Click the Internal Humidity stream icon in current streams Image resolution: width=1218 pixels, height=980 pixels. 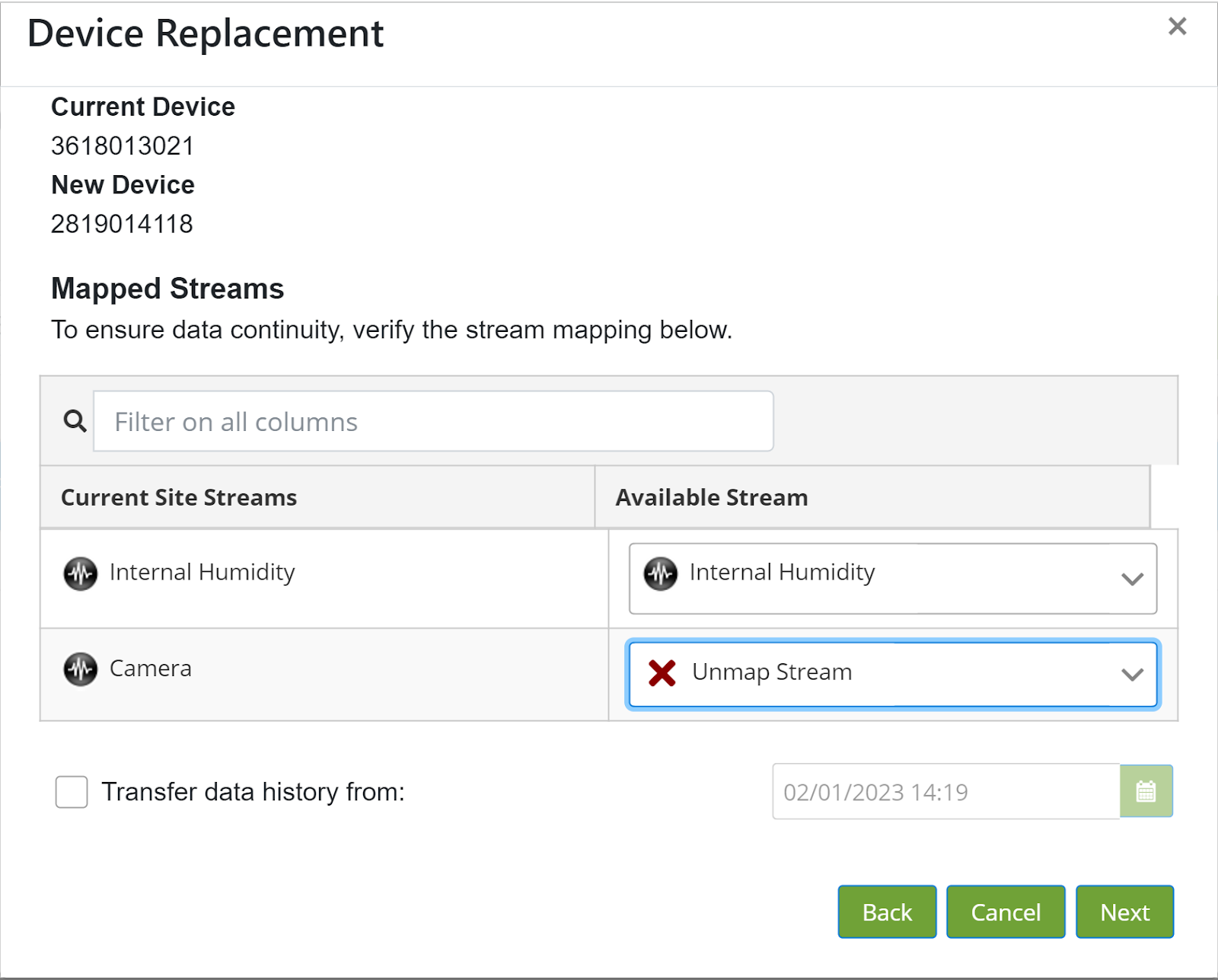80,573
